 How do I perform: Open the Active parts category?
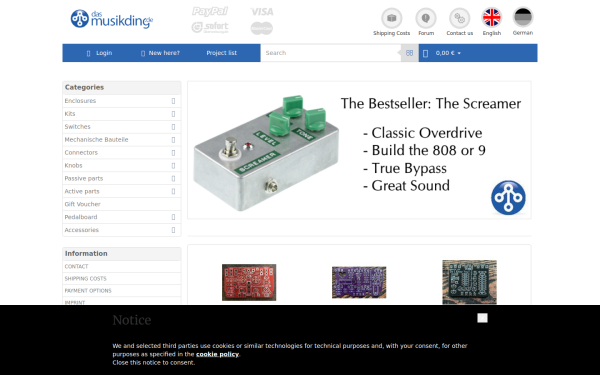(x=82, y=191)
